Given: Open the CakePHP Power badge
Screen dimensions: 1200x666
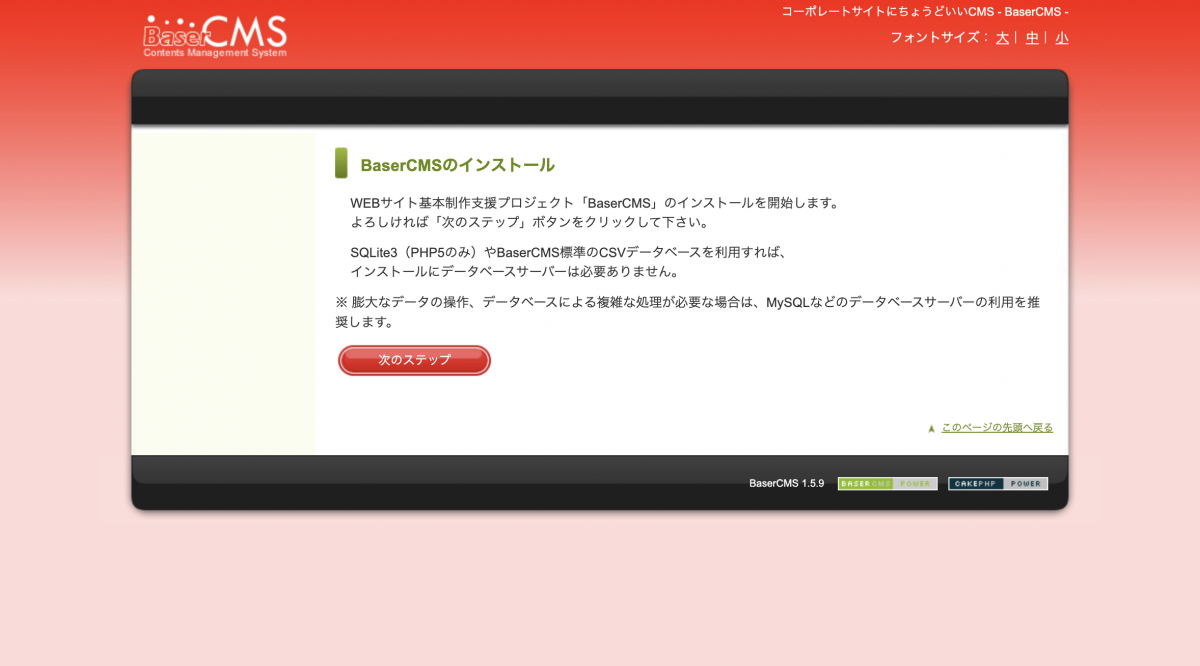Looking at the screenshot, I should (997, 484).
